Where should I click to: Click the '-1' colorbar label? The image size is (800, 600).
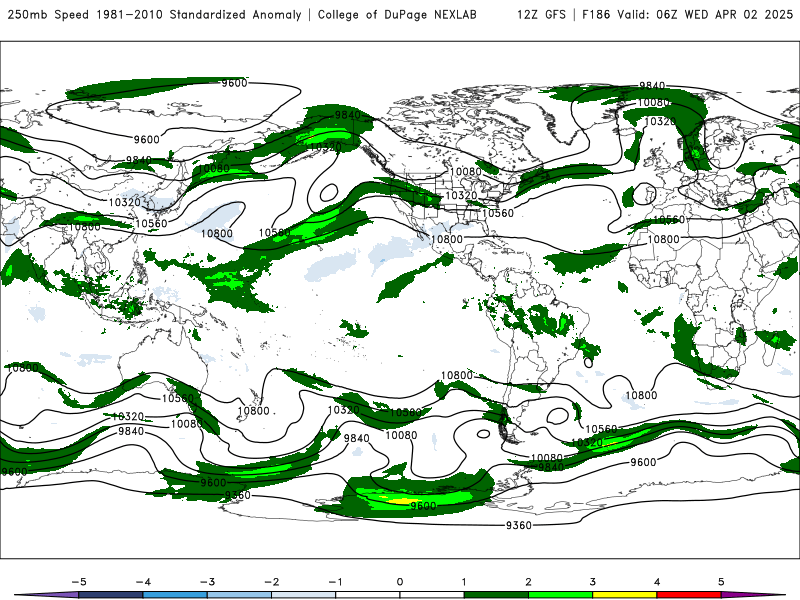pyautogui.click(x=335, y=582)
